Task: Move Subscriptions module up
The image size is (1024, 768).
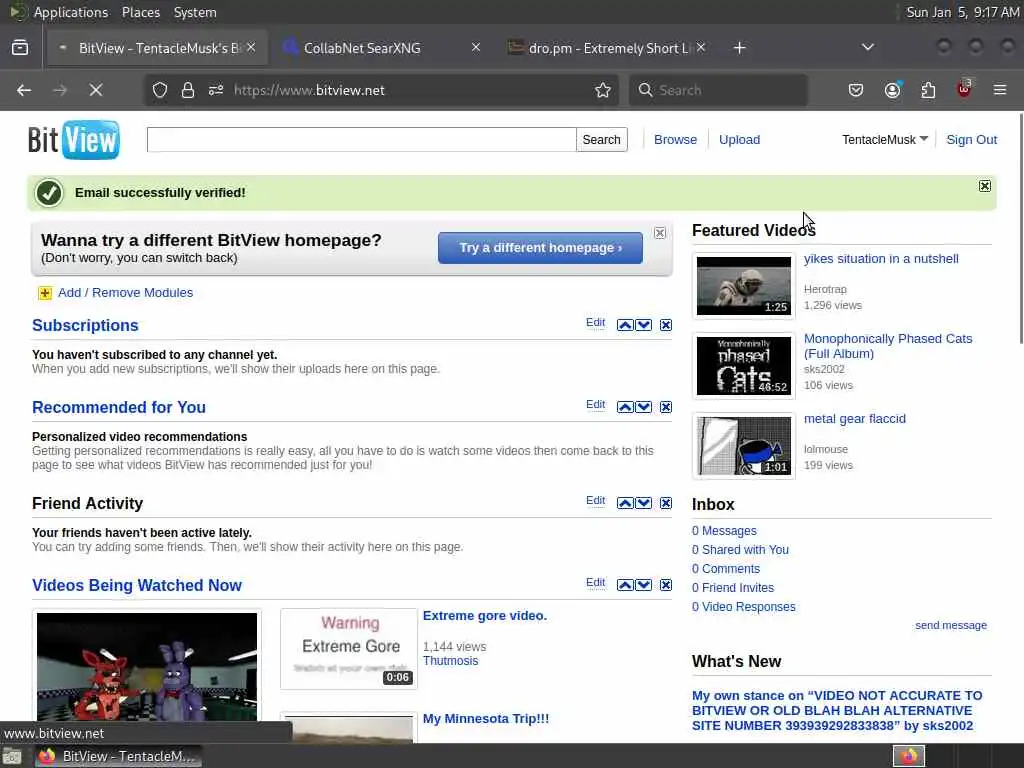Action: (x=625, y=325)
